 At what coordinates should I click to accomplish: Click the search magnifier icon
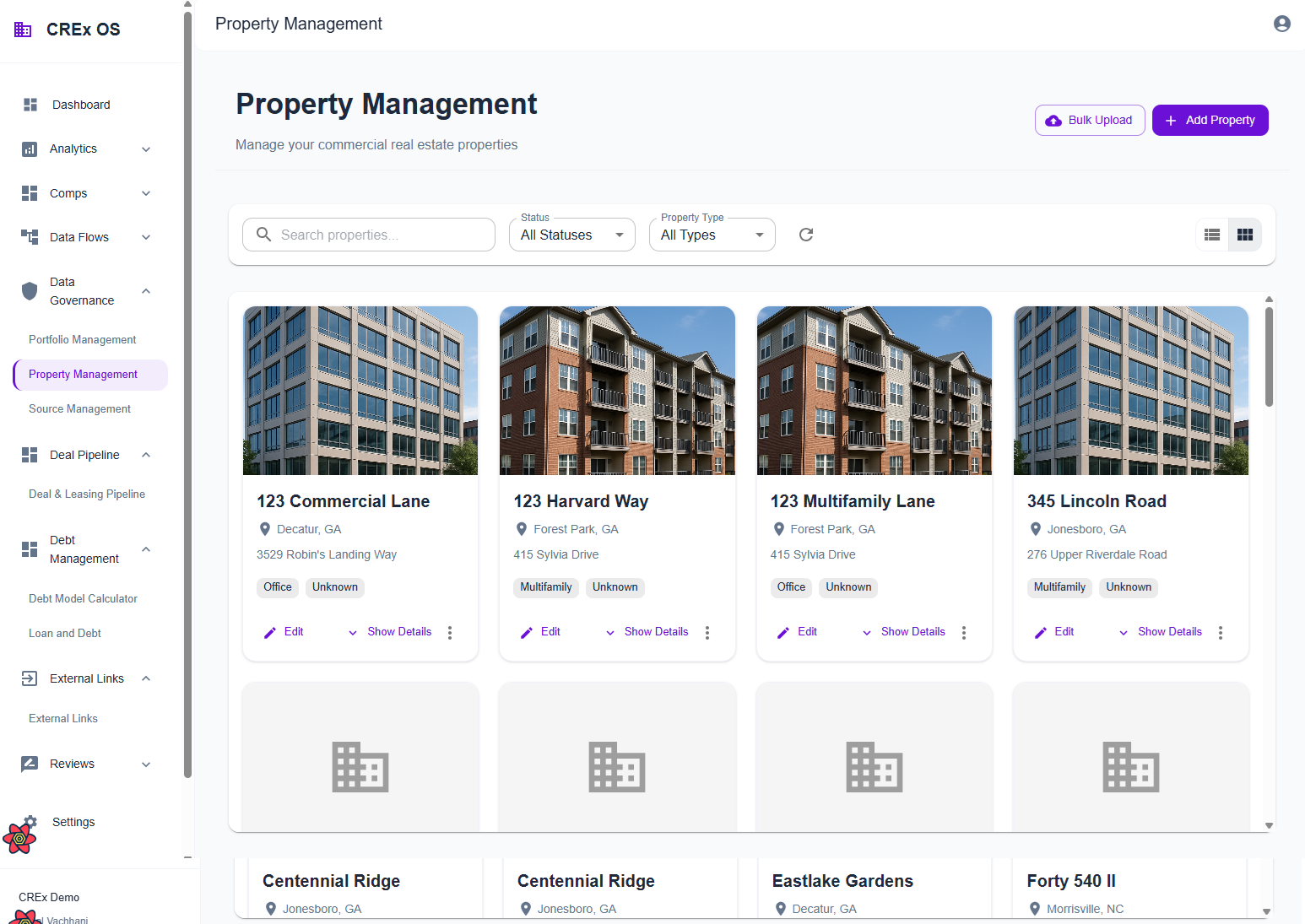(x=263, y=235)
